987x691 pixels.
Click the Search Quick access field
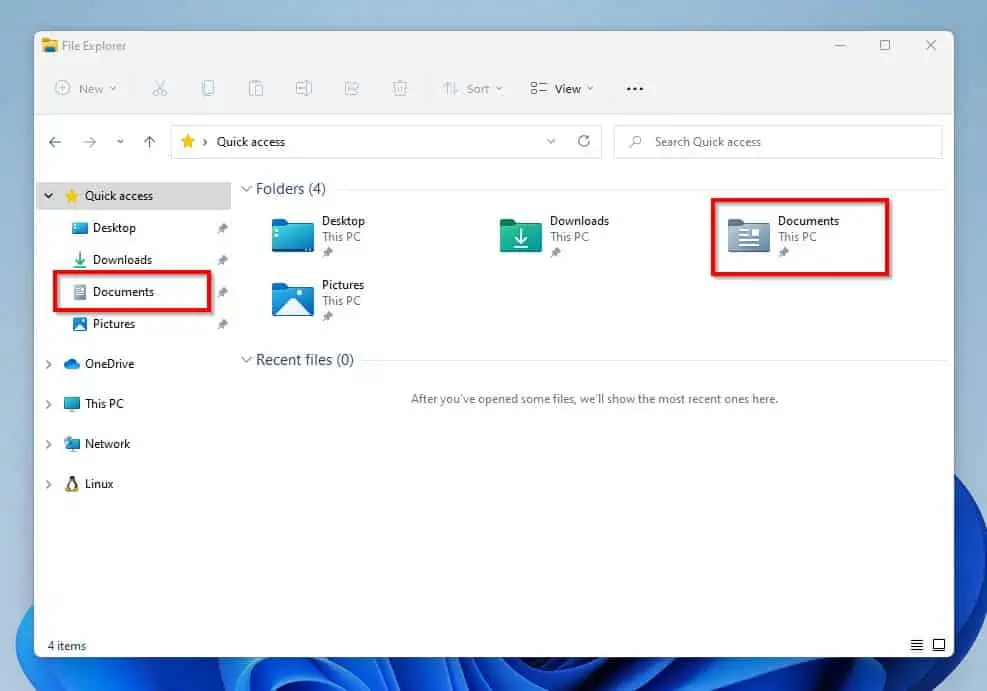coord(778,142)
